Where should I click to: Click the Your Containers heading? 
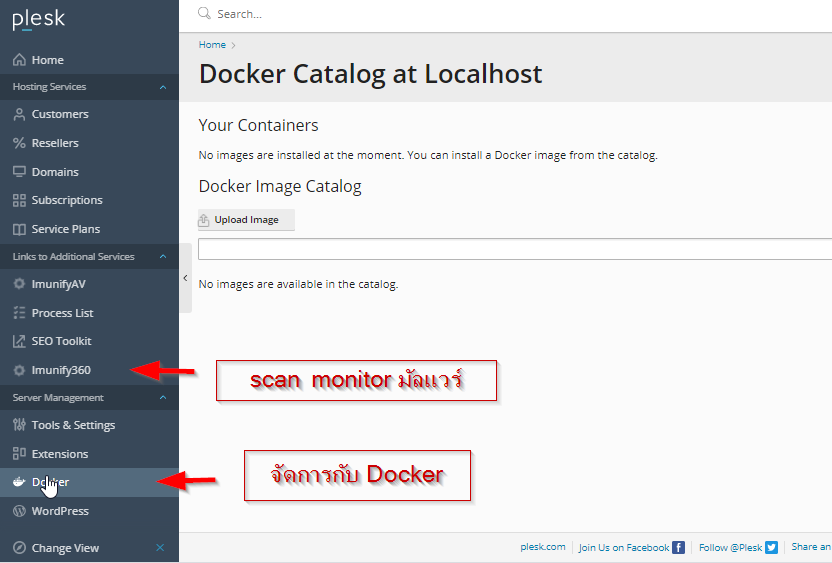coord(258,125)
